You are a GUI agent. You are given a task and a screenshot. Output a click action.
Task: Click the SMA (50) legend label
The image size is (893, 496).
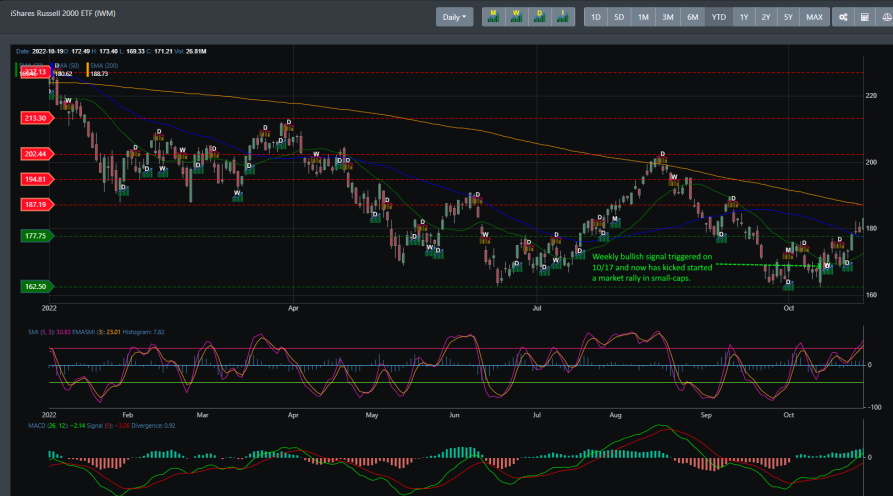[x=67, y=65]
